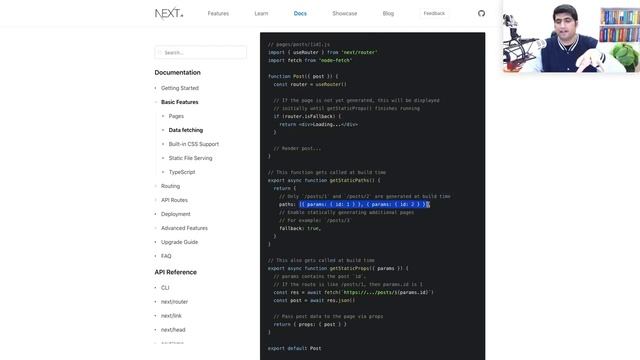Collapse the Basic Features section

[180, 102]
